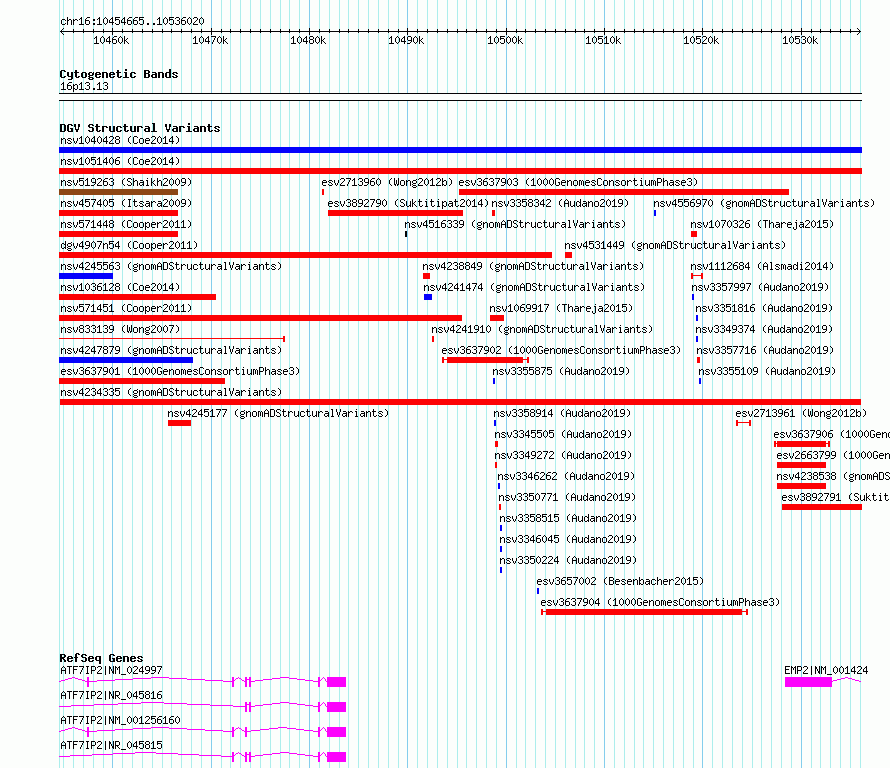Viewport: 890px width, 768px height.
Task: Click nsv4245177 gnomAD variant label
Action: [x=278, y=413]
